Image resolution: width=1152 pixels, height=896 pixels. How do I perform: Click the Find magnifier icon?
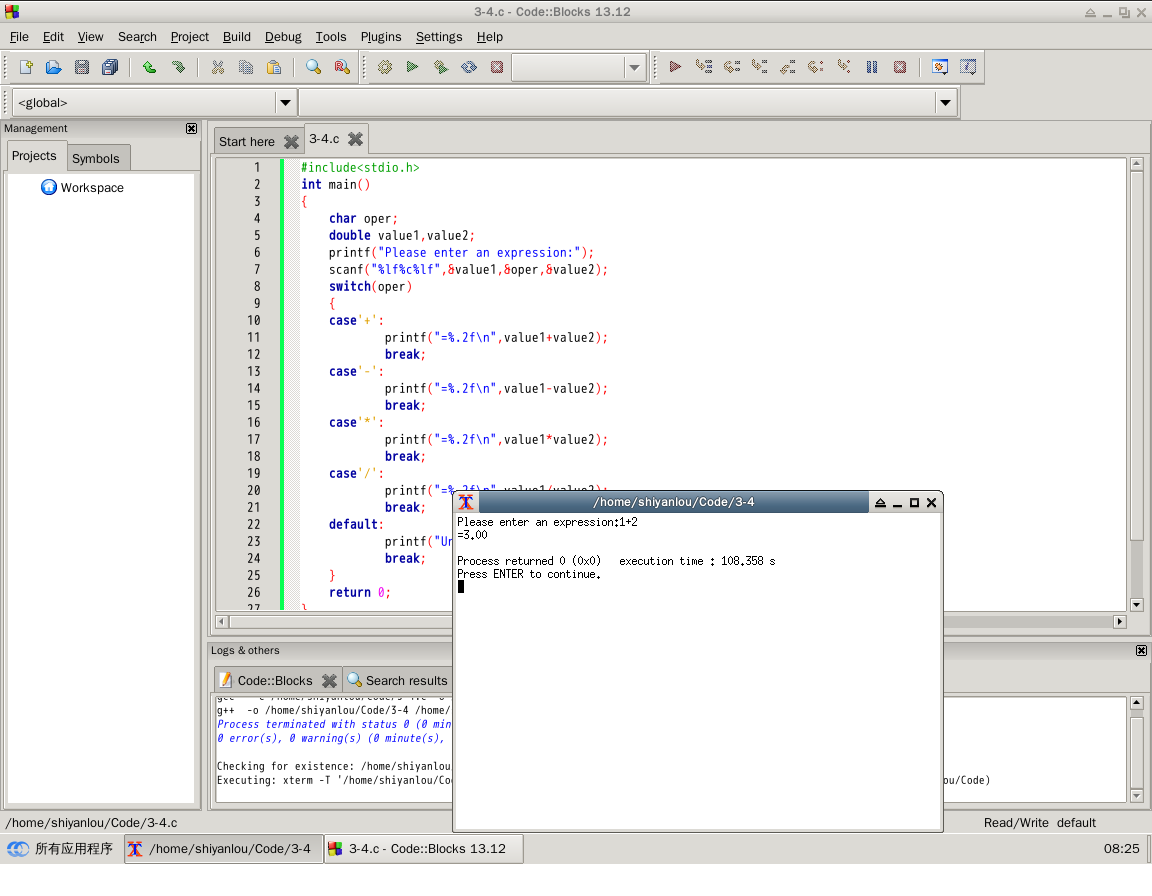tap(313, 67)
